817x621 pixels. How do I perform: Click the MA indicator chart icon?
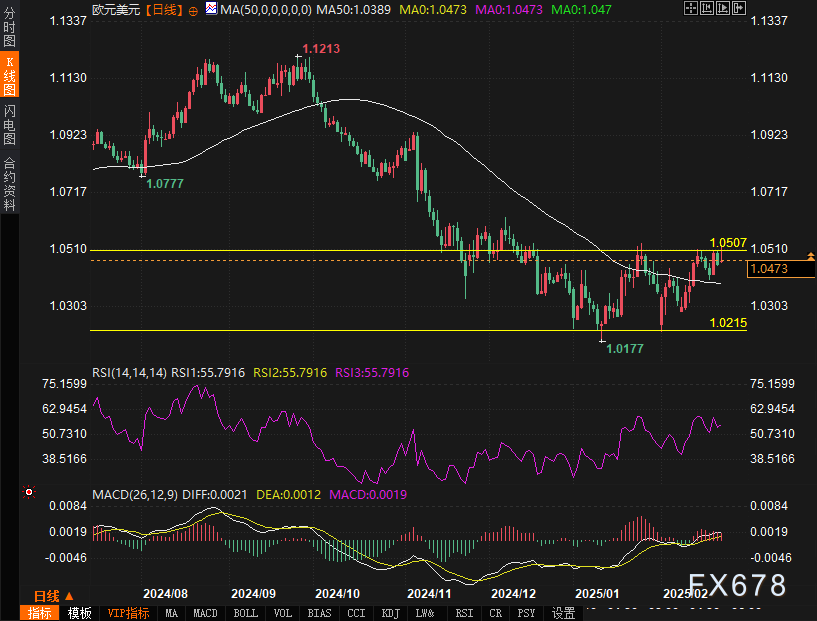pos(209,9)
